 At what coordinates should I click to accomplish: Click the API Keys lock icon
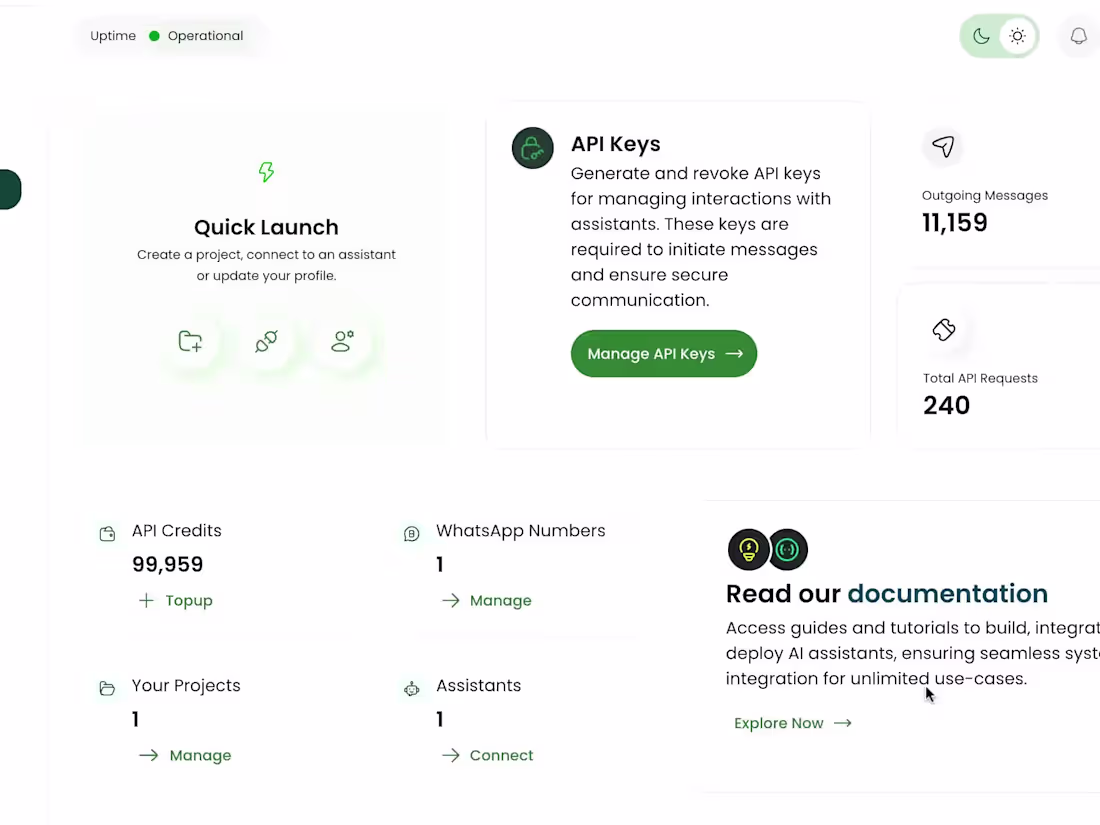533,148
